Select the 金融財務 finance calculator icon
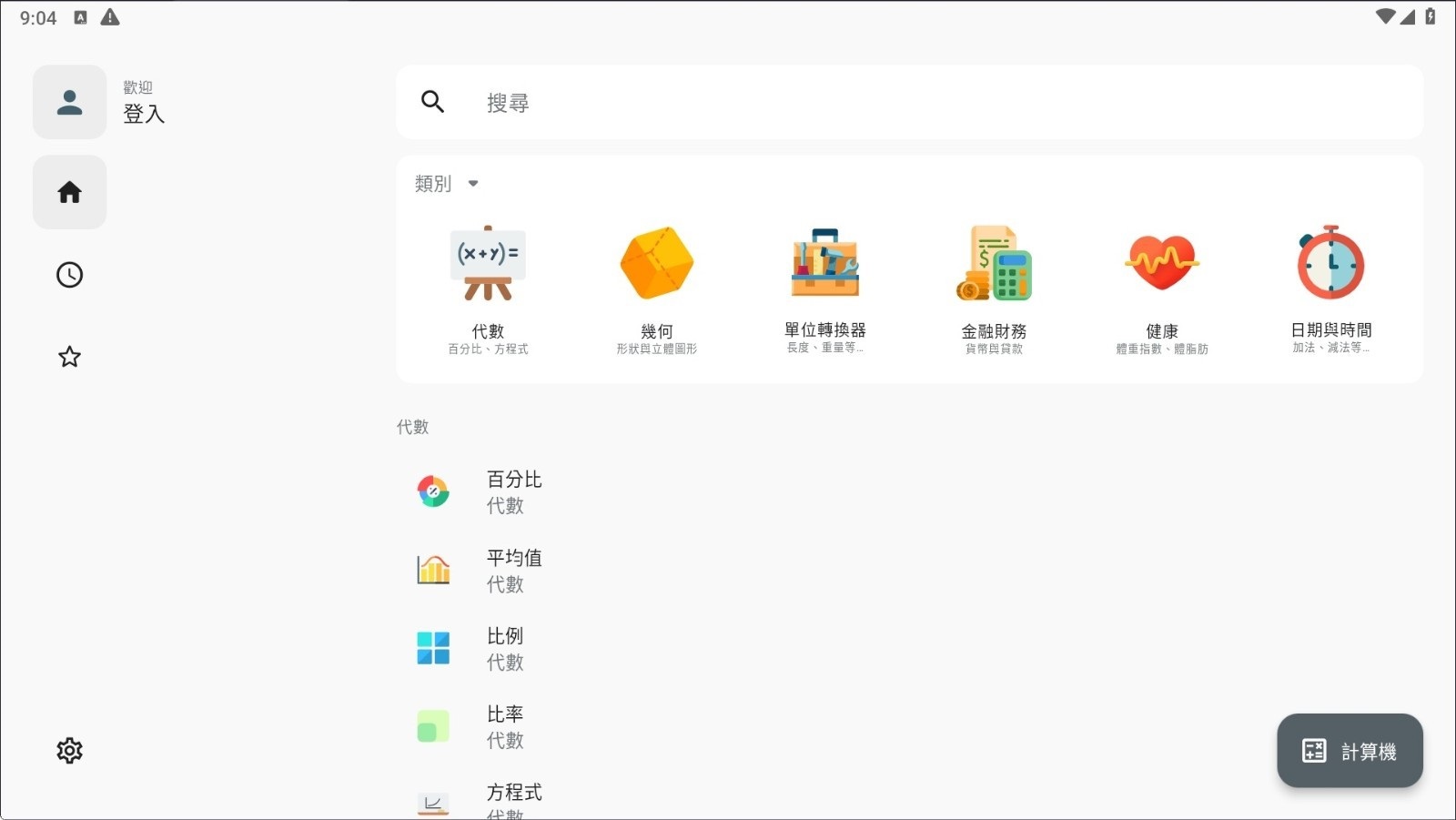Image resolution: width=1456 pixels, height=820 pixels. [994, 264]
